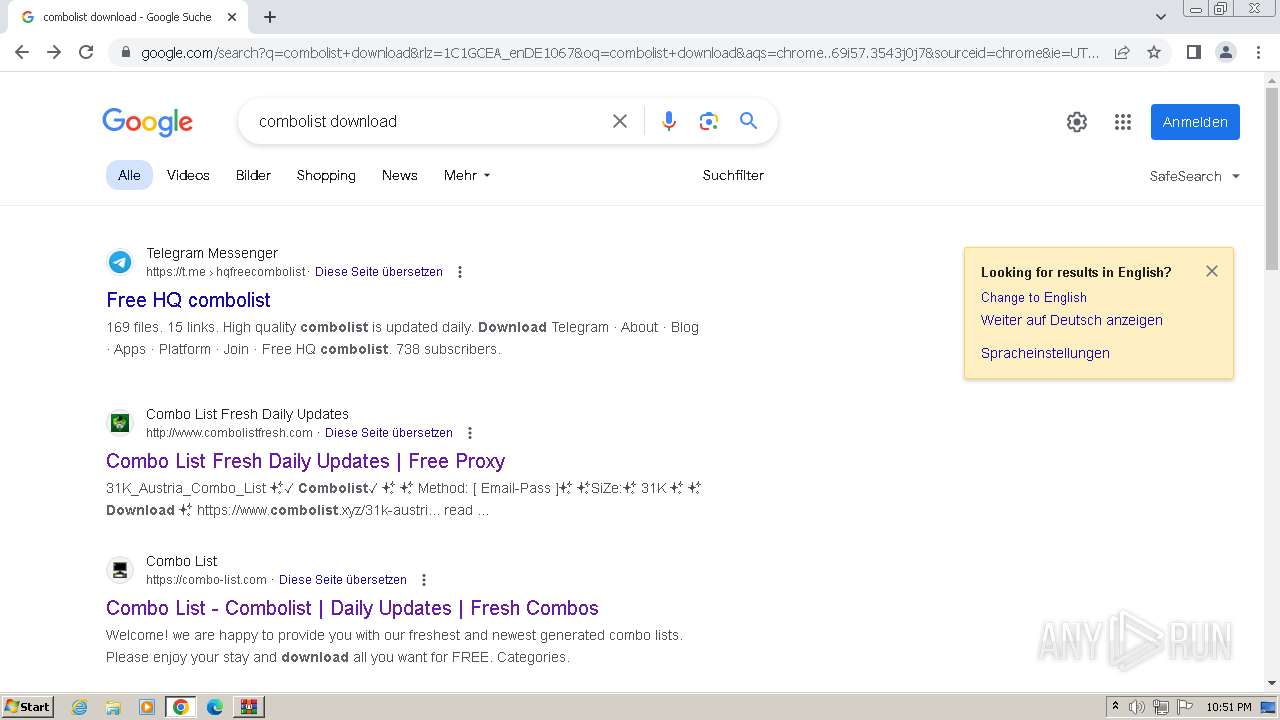
Task: Click Telegram Messenger favicon
Action: [120, 262]
